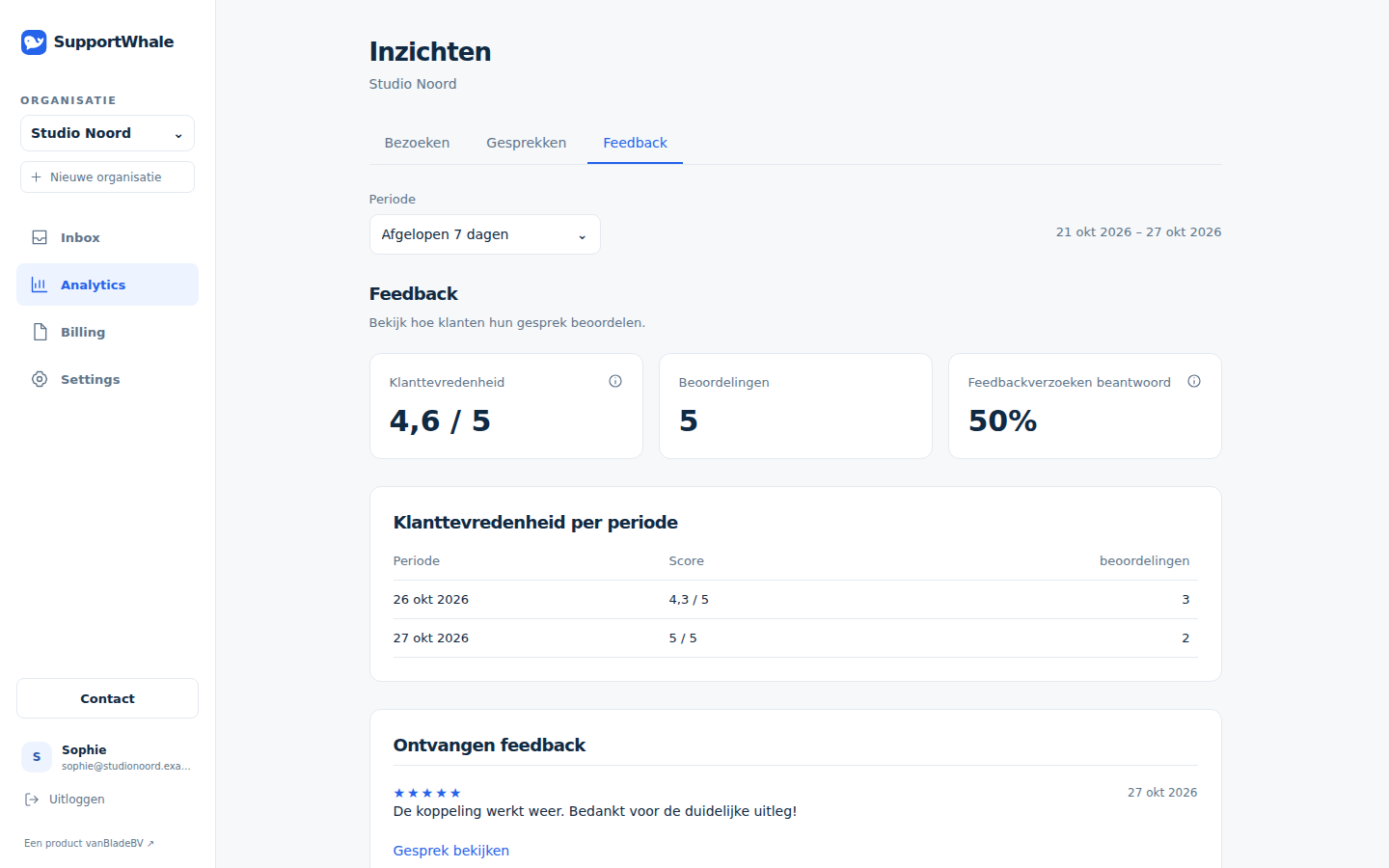Click the Contact button
1389x868 pixels.
[107, 698]
